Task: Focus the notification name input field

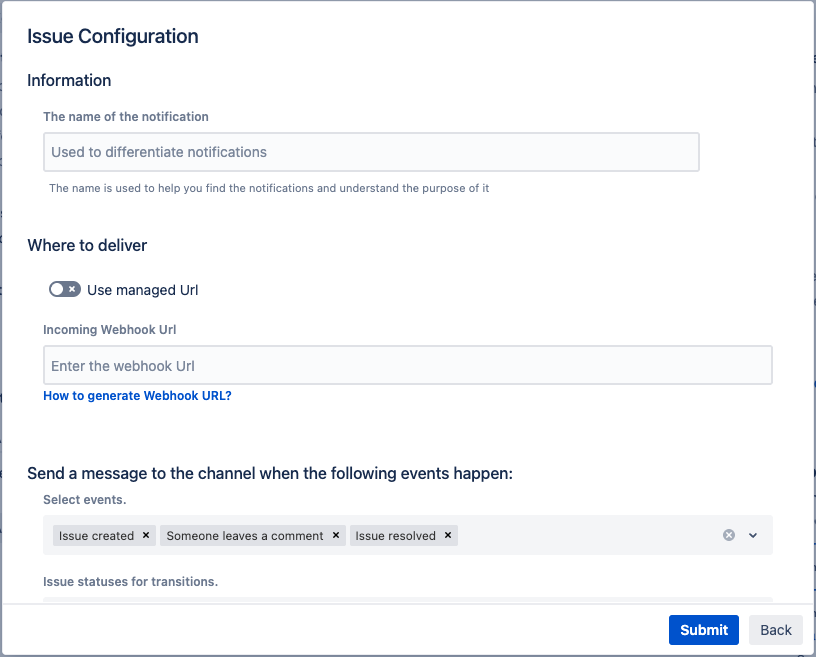Action: click(371, 153)
